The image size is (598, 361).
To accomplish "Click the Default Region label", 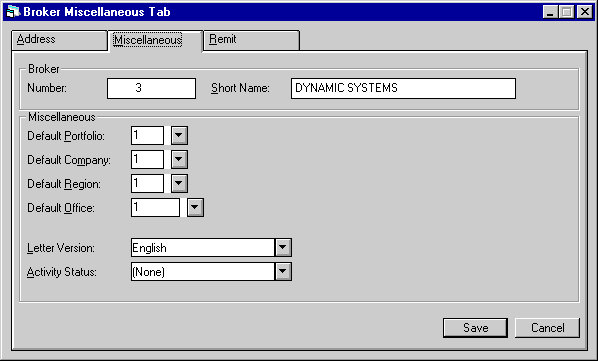I will [x=64, y=184].
